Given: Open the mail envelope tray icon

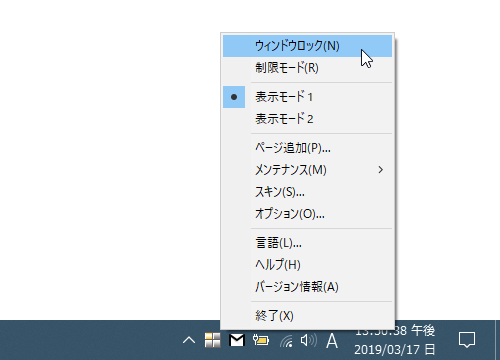Looking at the screenshot, I should (237, 340).
